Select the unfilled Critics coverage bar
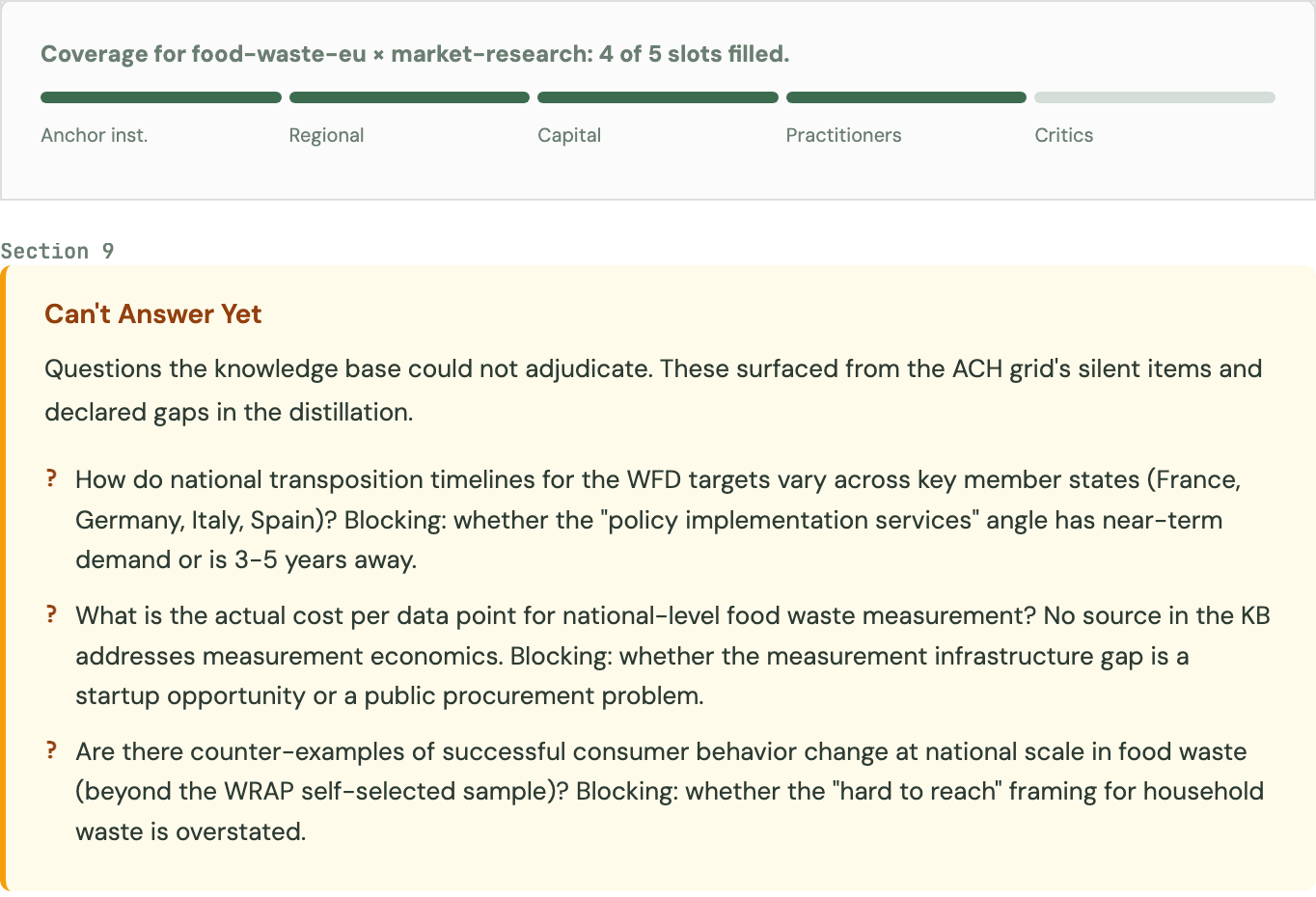The image size is (1316, 897). tap(1155, 97)
